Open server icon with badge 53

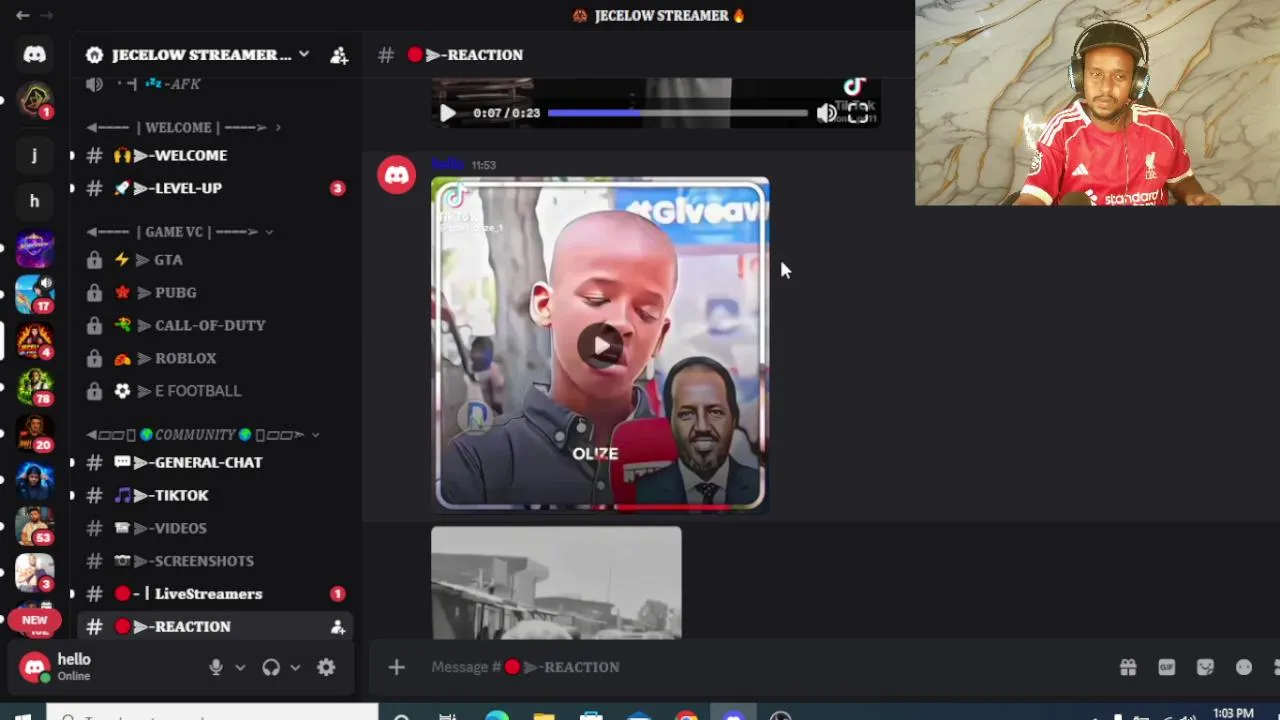pyautogui.click(x=34, y=527)
